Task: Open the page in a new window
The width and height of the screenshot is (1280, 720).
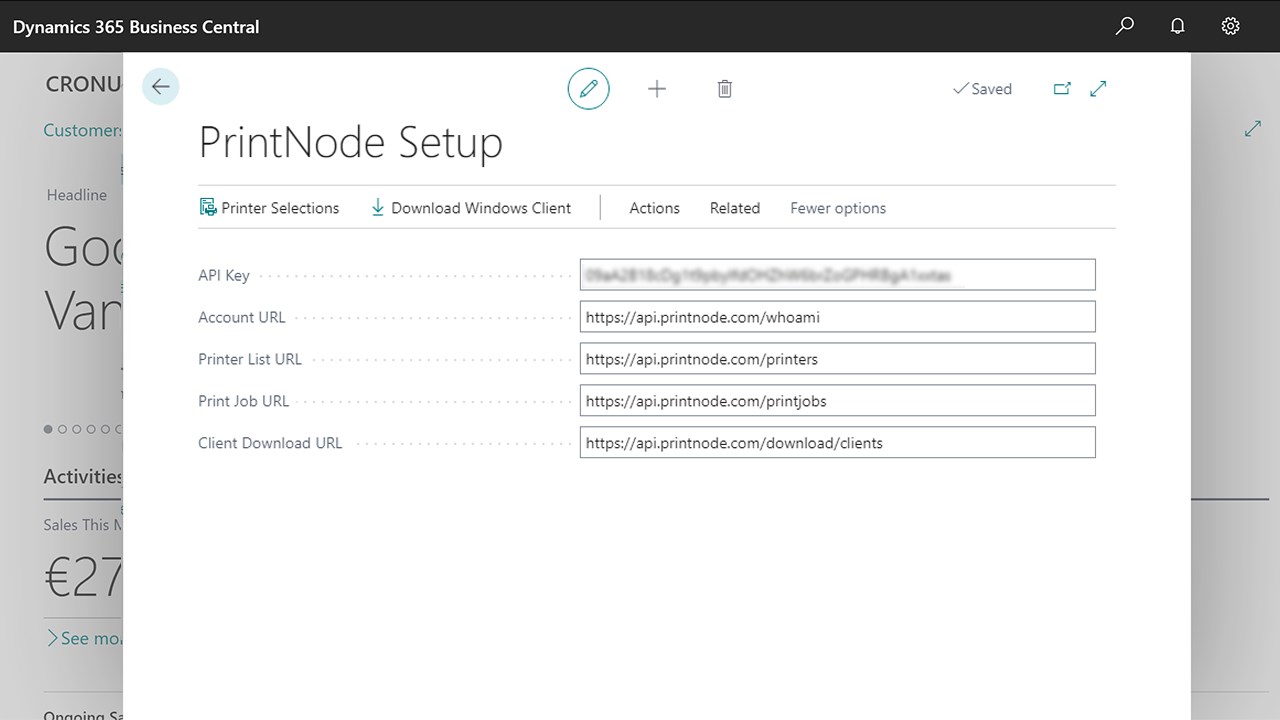Action: [1062, 89]
